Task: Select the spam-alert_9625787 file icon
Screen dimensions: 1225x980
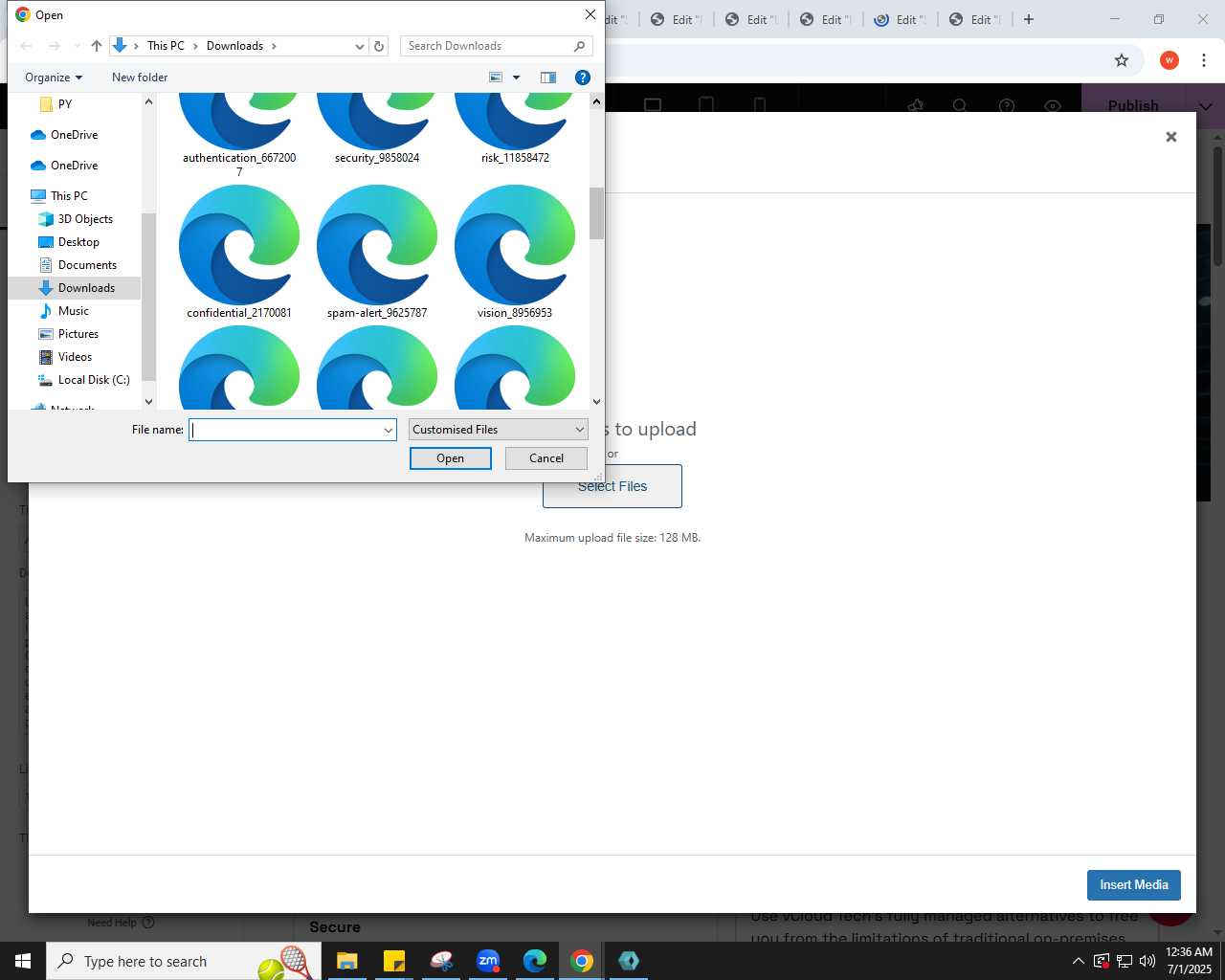Action: [x=377, y=245]
